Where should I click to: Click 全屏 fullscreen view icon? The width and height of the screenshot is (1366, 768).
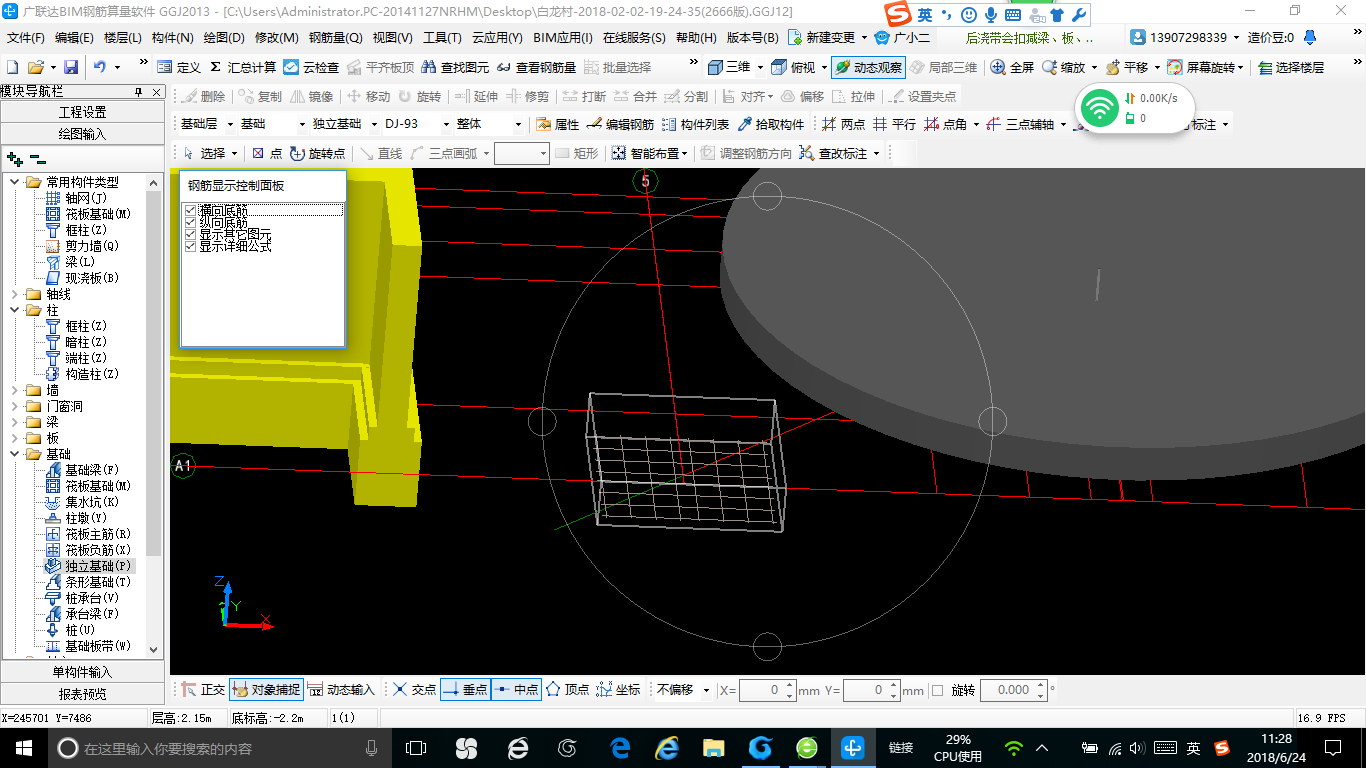click(x=998, y=67)
